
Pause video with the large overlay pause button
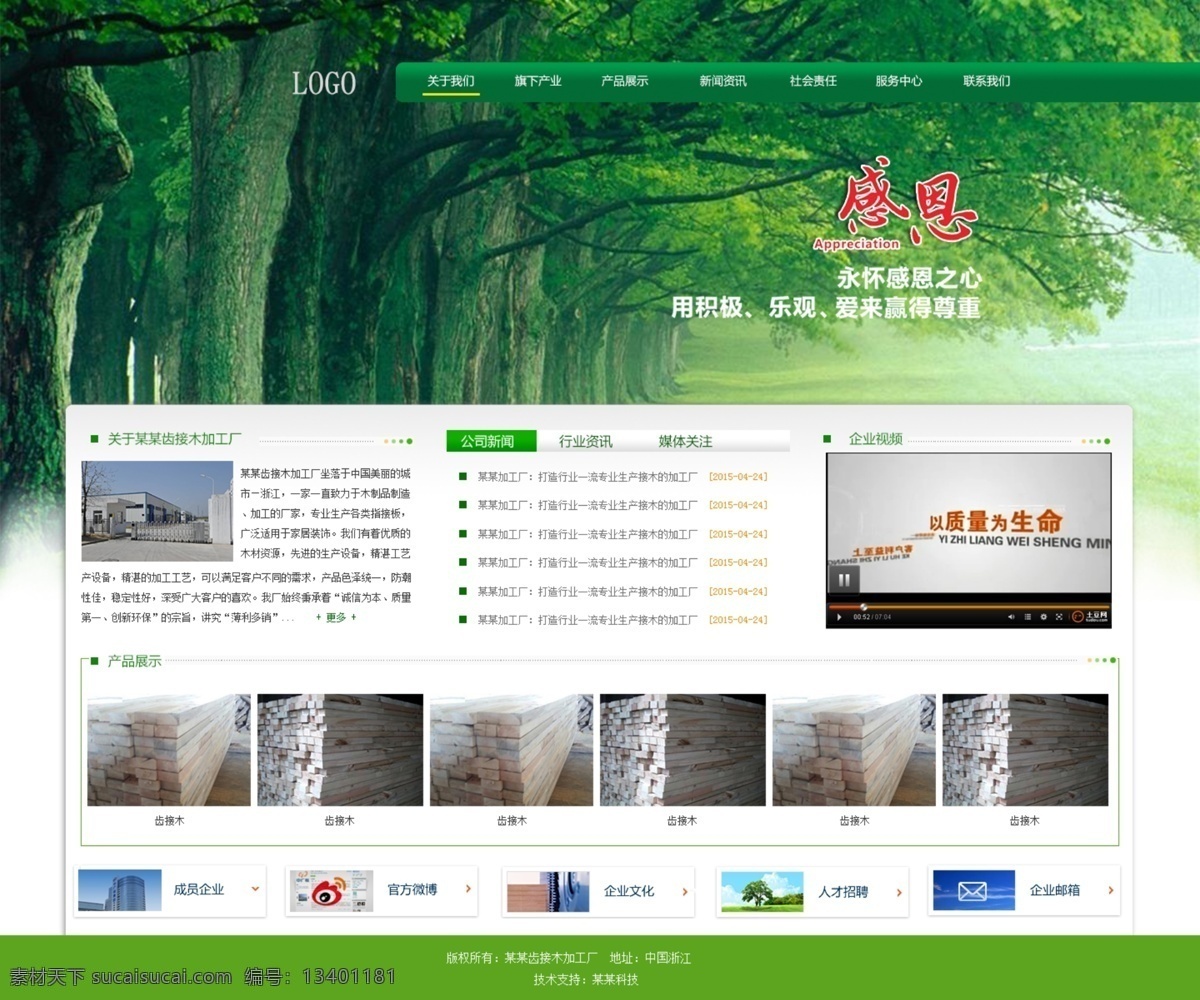[844, 579]
